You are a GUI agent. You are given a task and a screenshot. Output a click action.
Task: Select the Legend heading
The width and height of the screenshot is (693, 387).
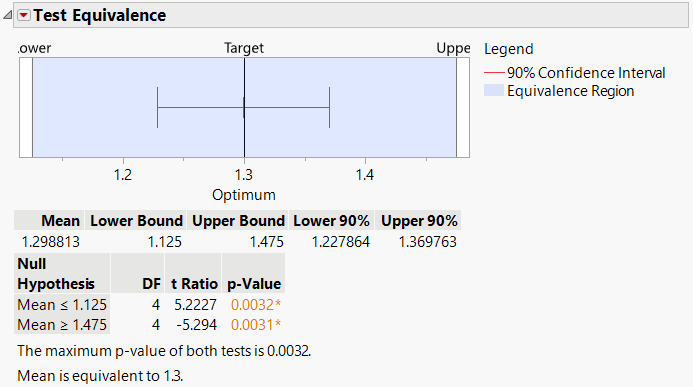pos(509,49)
